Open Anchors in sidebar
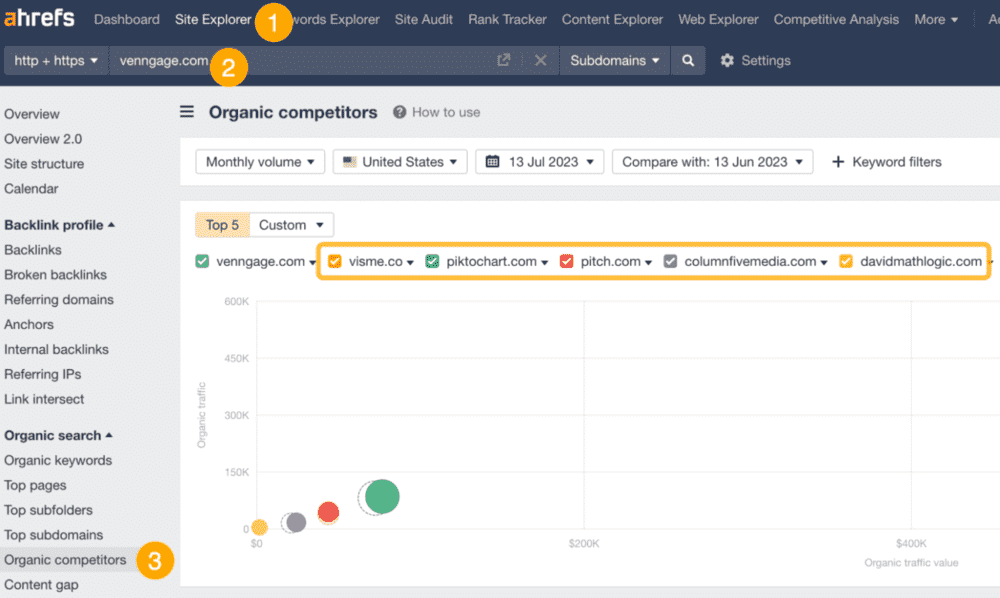 click(x=29, y=325)
